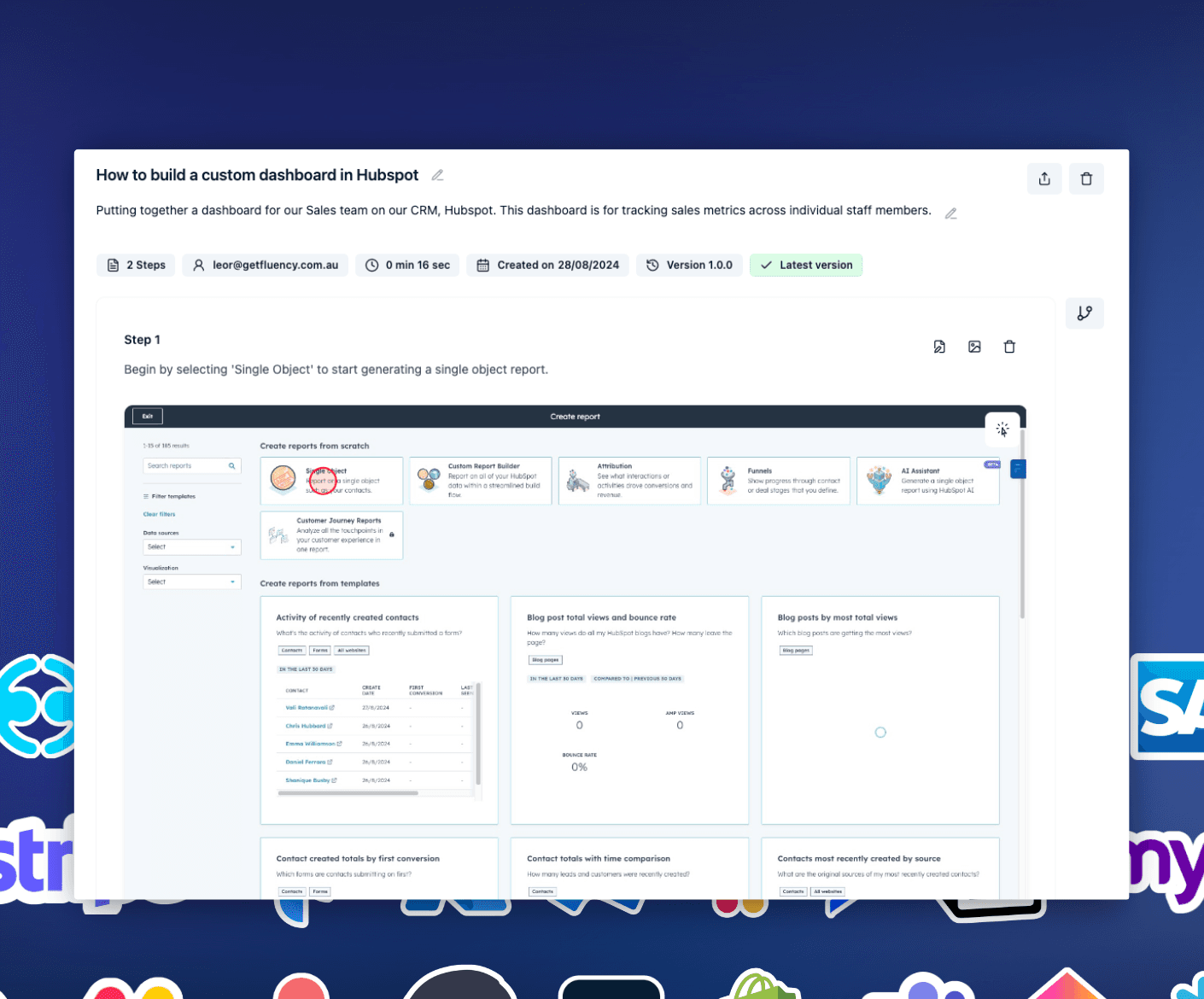The width and height of the screenshot is (1204, 999).
Task: Delete the guide using the top trash icon
Action: [x=1086, y=178]
